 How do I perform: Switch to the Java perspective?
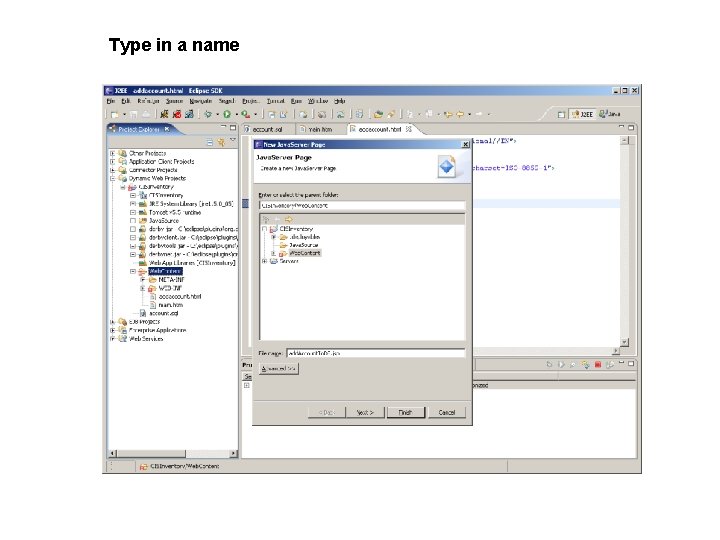coord(610,114)
